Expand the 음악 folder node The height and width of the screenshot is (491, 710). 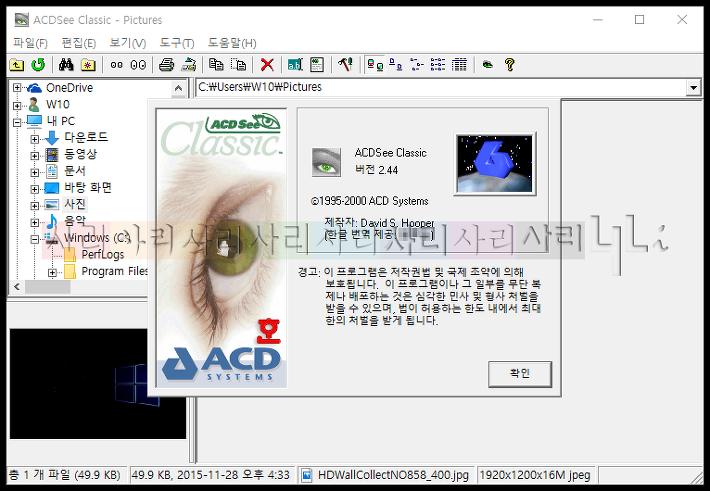point(34,222)
